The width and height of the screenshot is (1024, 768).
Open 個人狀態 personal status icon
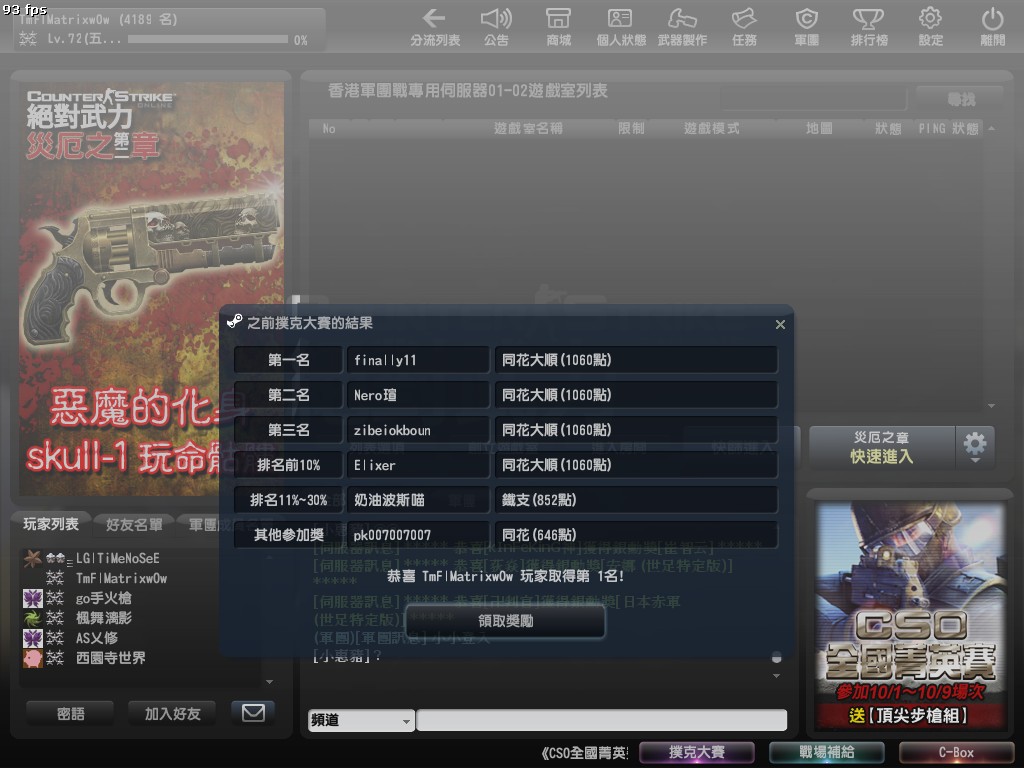click(x=621, y=20)
